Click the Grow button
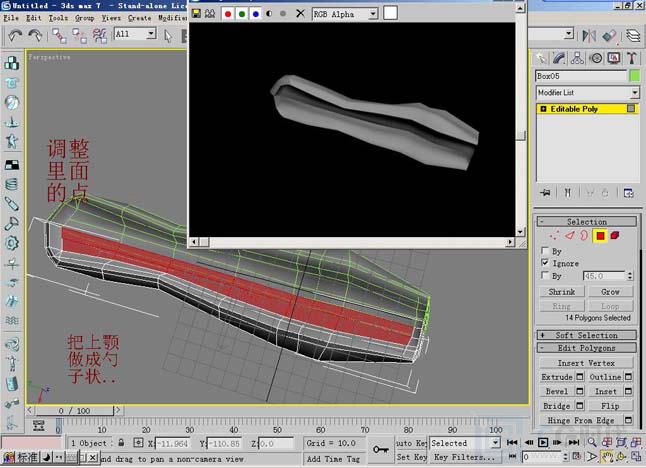Screen dimensions: 646x468 (x=610, y=292)
